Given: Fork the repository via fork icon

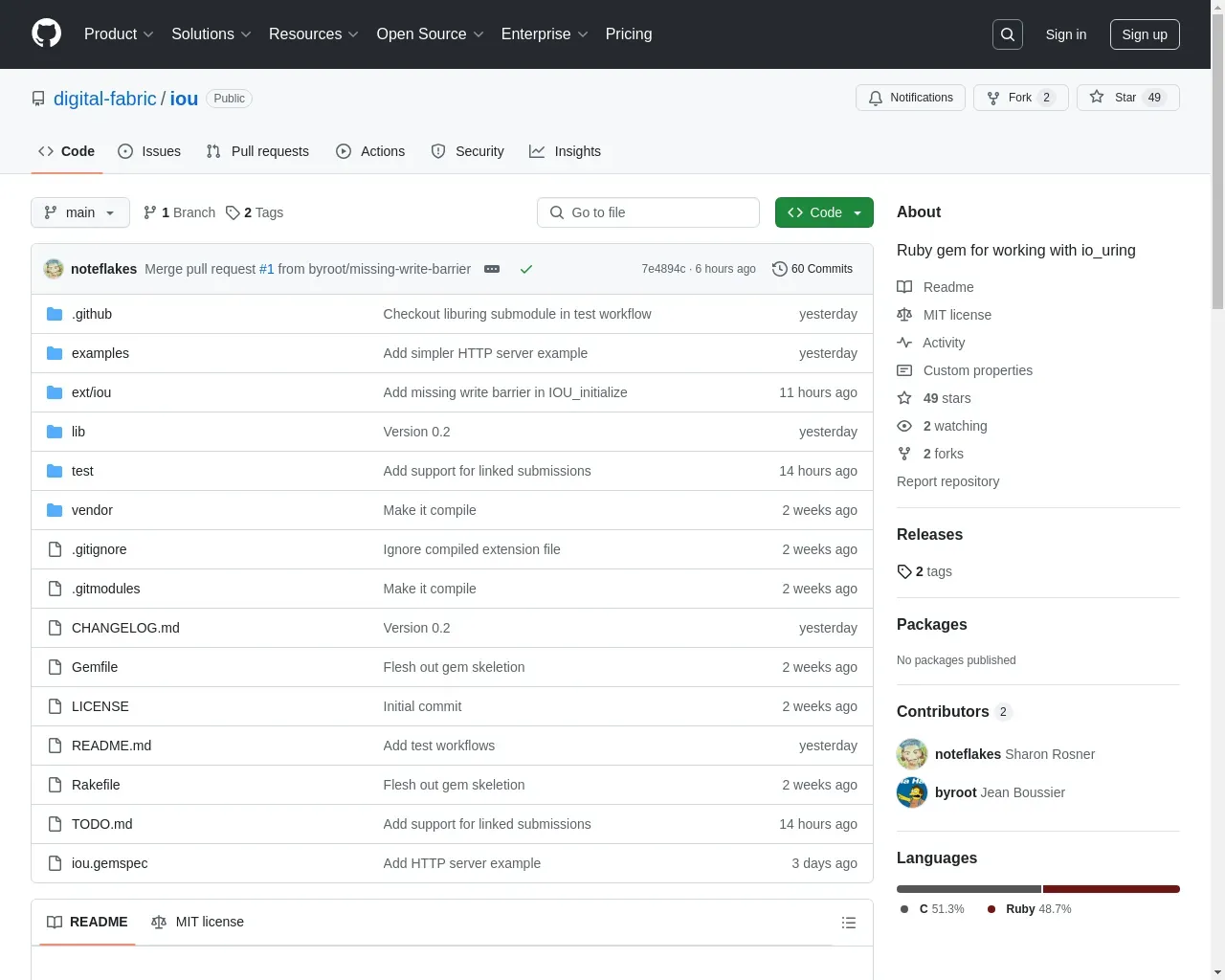Looking at the screenshot, I should 993,98.
